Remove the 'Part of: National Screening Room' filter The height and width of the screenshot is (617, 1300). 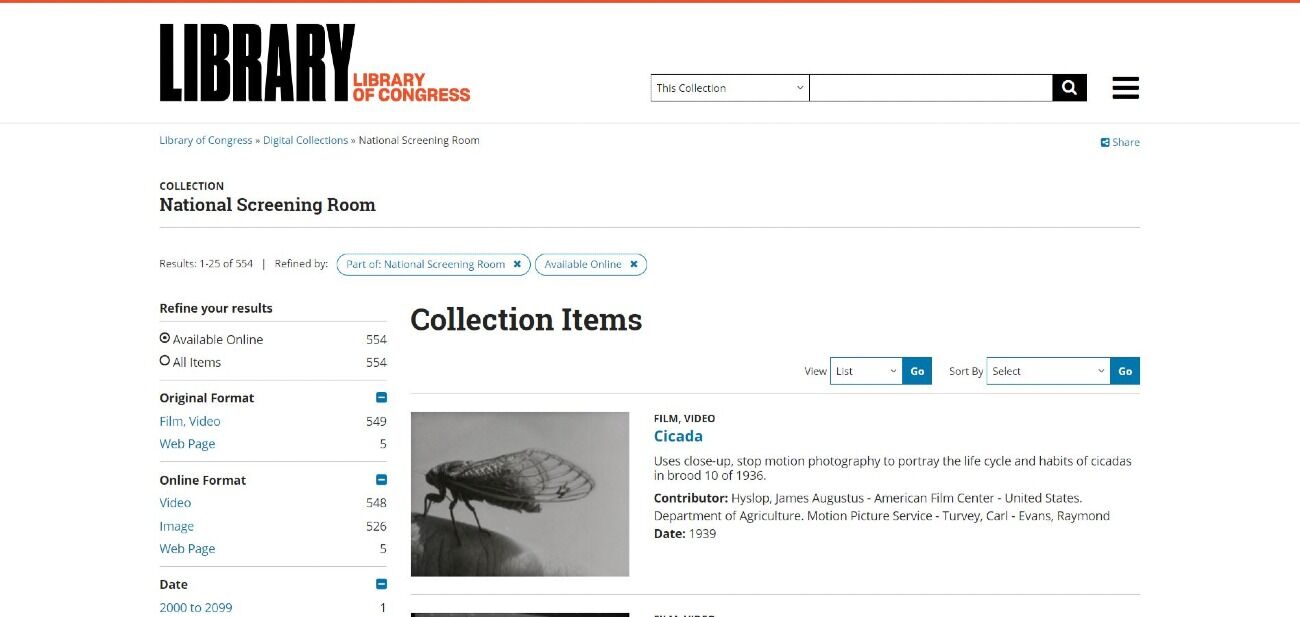[x=517, y=264]
